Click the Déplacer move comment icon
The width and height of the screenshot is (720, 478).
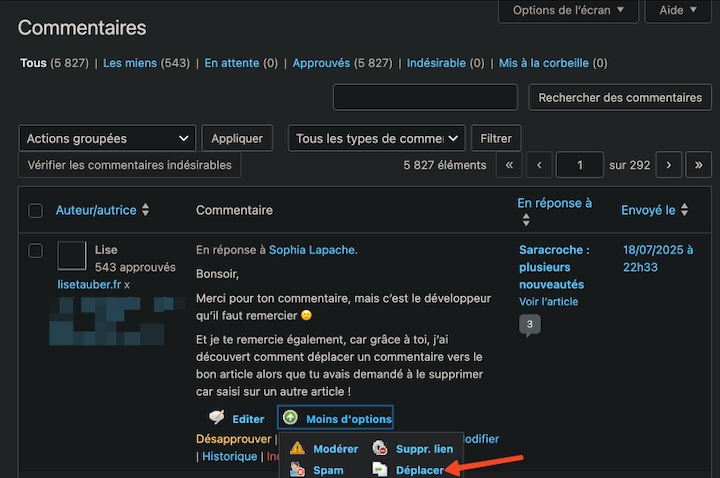pos(380,469)
